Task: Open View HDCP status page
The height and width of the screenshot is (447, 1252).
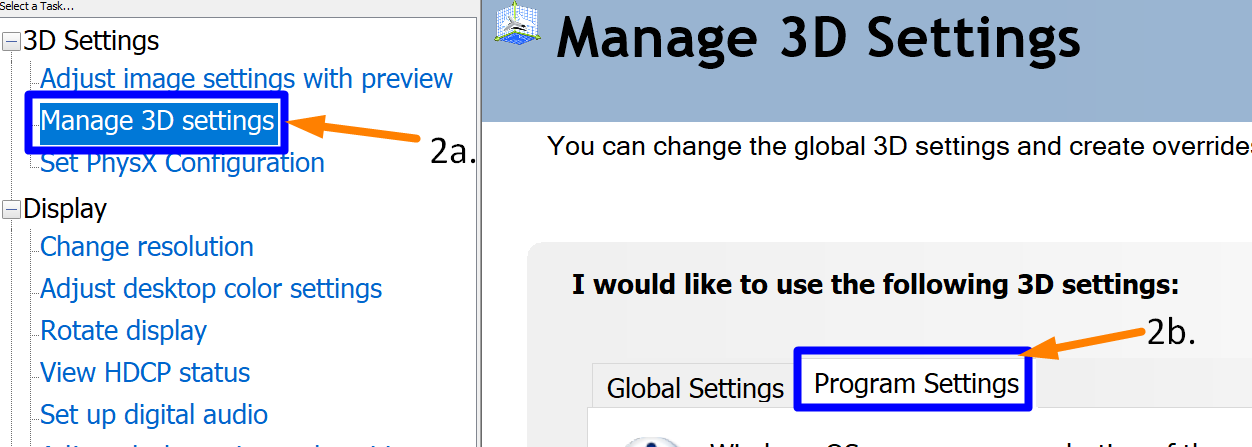Action: (x=145, y=372)
